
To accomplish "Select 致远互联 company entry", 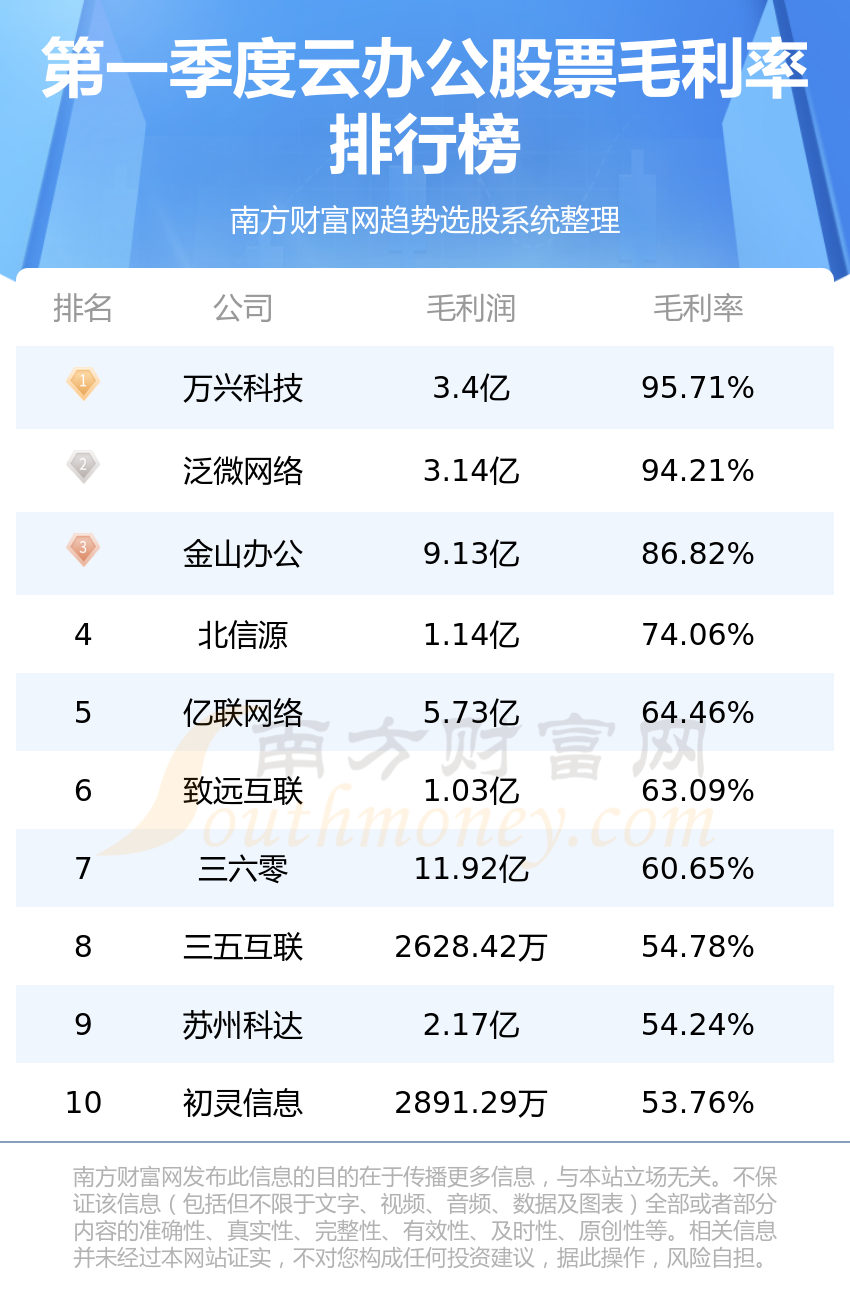I will pos(243,791).
